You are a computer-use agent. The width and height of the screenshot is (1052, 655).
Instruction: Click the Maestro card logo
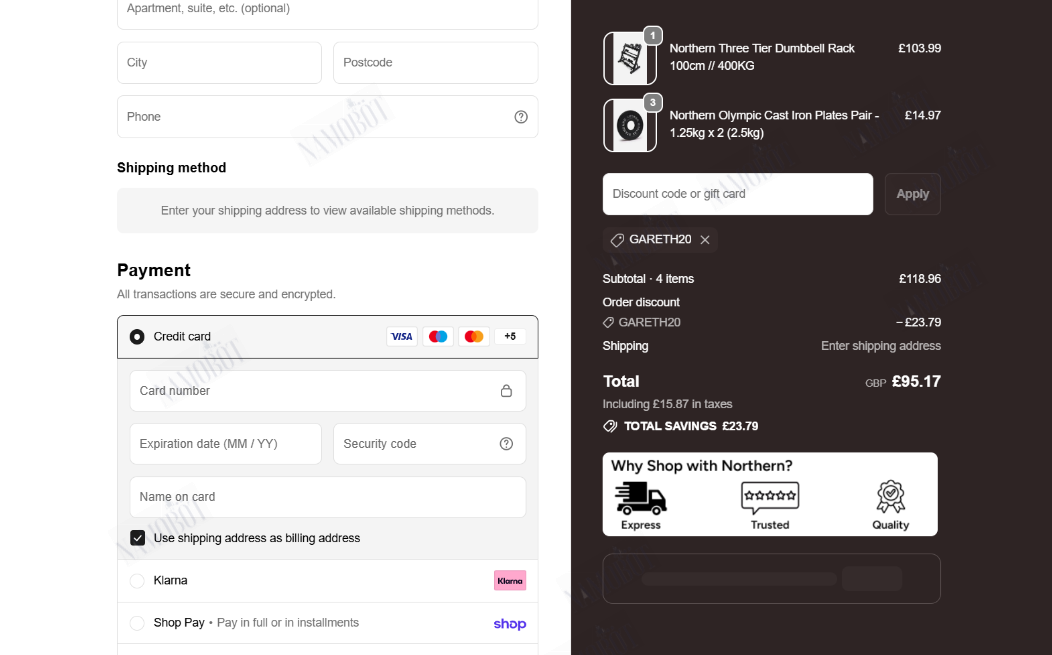click(438, 336)
